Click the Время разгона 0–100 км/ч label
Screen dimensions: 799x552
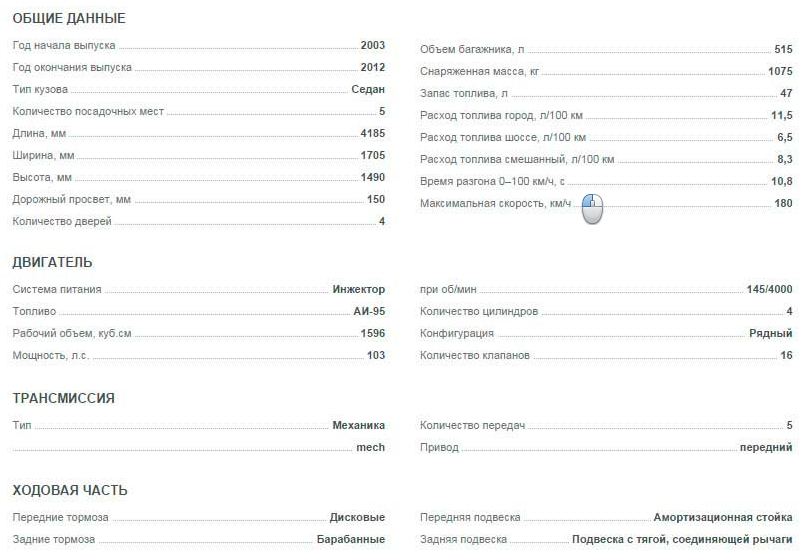point(492,181)
